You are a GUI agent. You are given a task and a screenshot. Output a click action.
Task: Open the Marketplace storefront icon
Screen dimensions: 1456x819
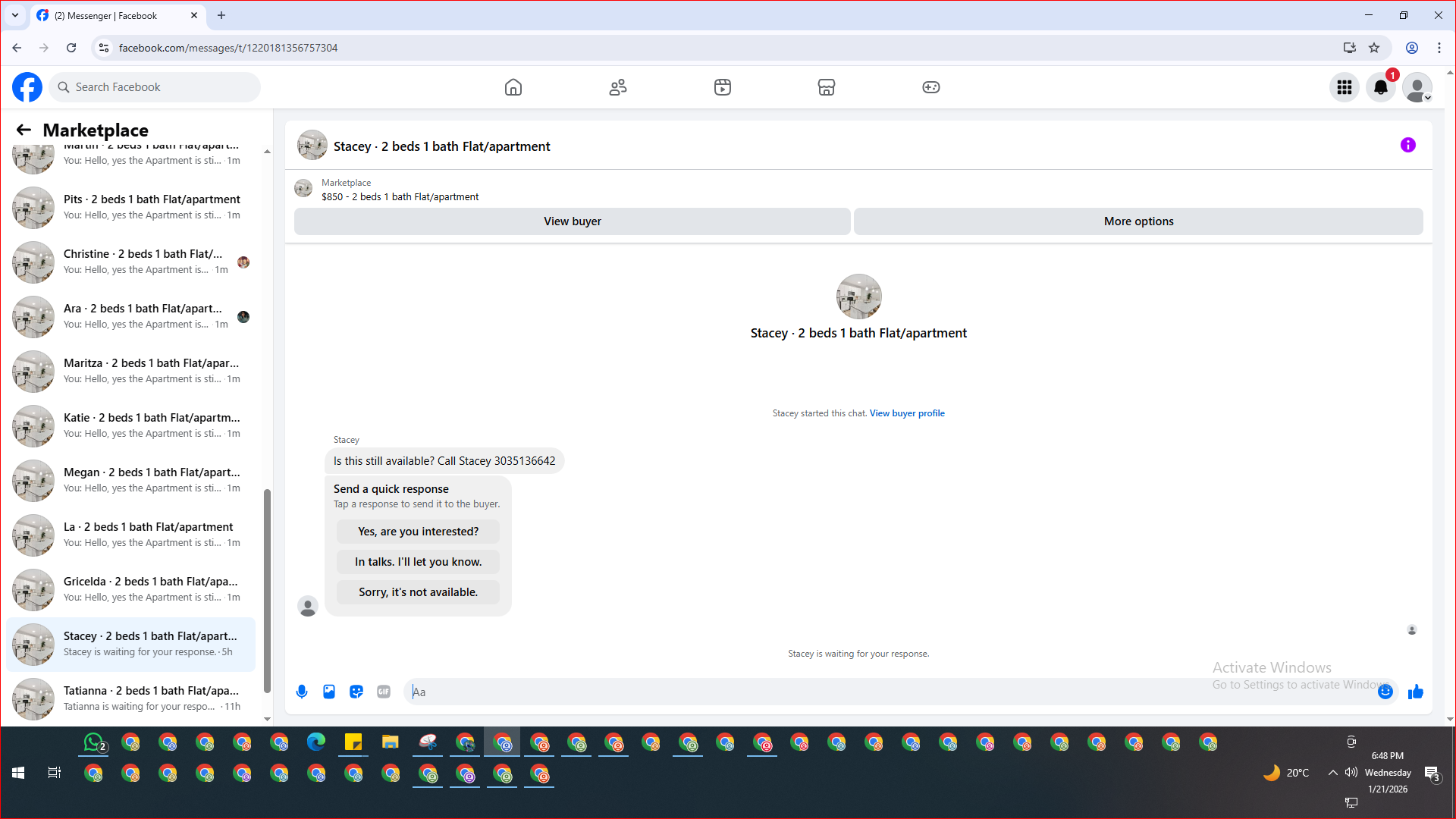point(827,87)
